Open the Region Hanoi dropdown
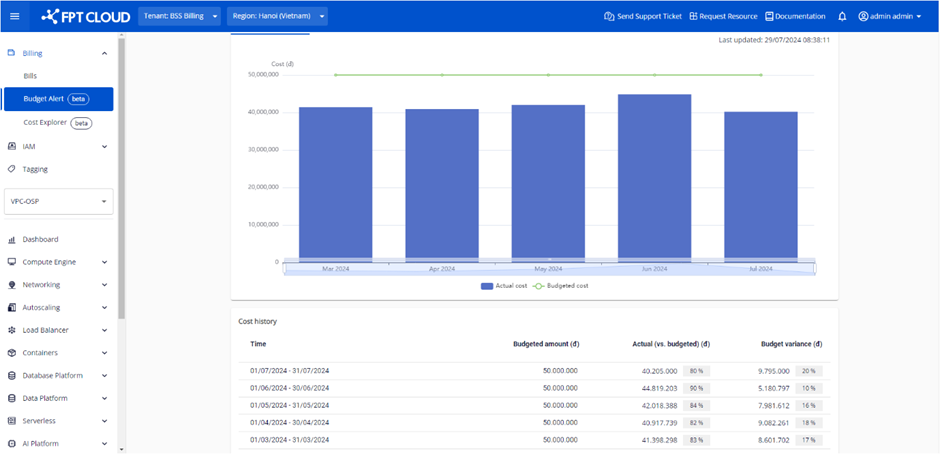This screenshot has width=940, height=454. tap(278, 16)
